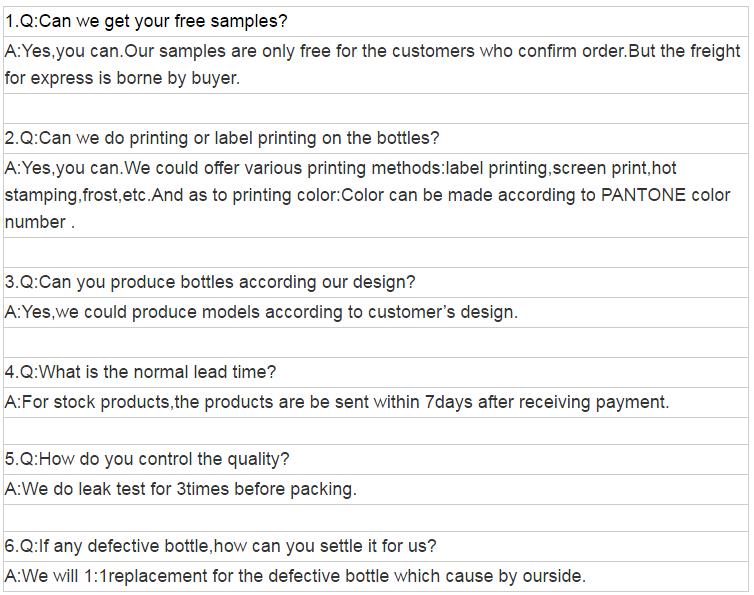754x595 pixels.
Task: Click the word PANTONE in the printing answer
Action: [x=643, y=195]
